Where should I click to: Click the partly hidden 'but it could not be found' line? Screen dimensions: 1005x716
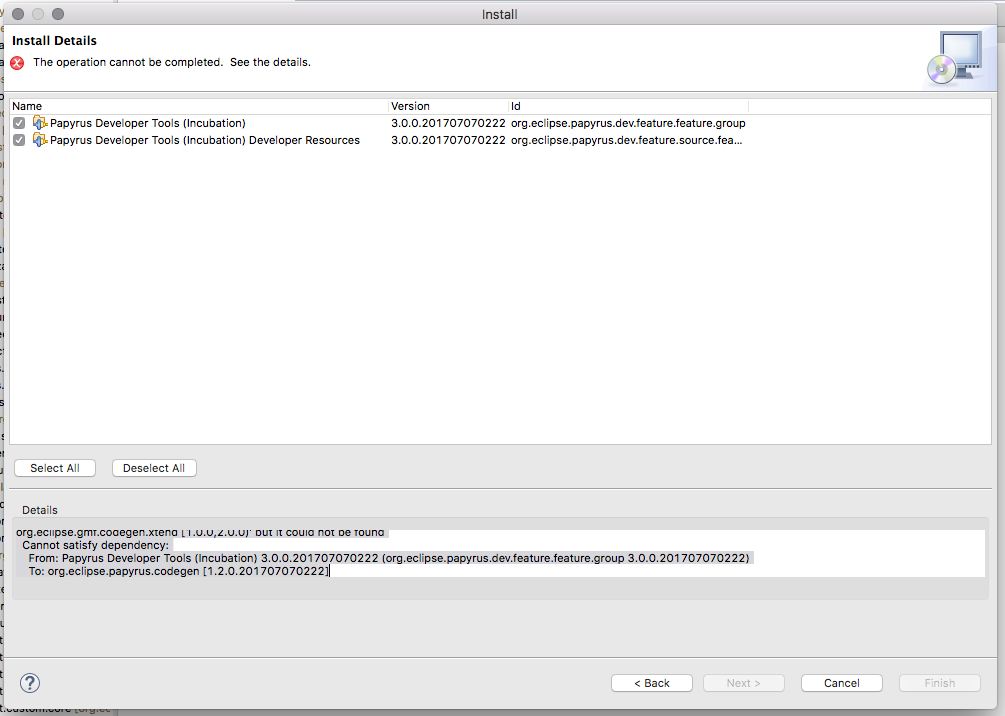200,533
